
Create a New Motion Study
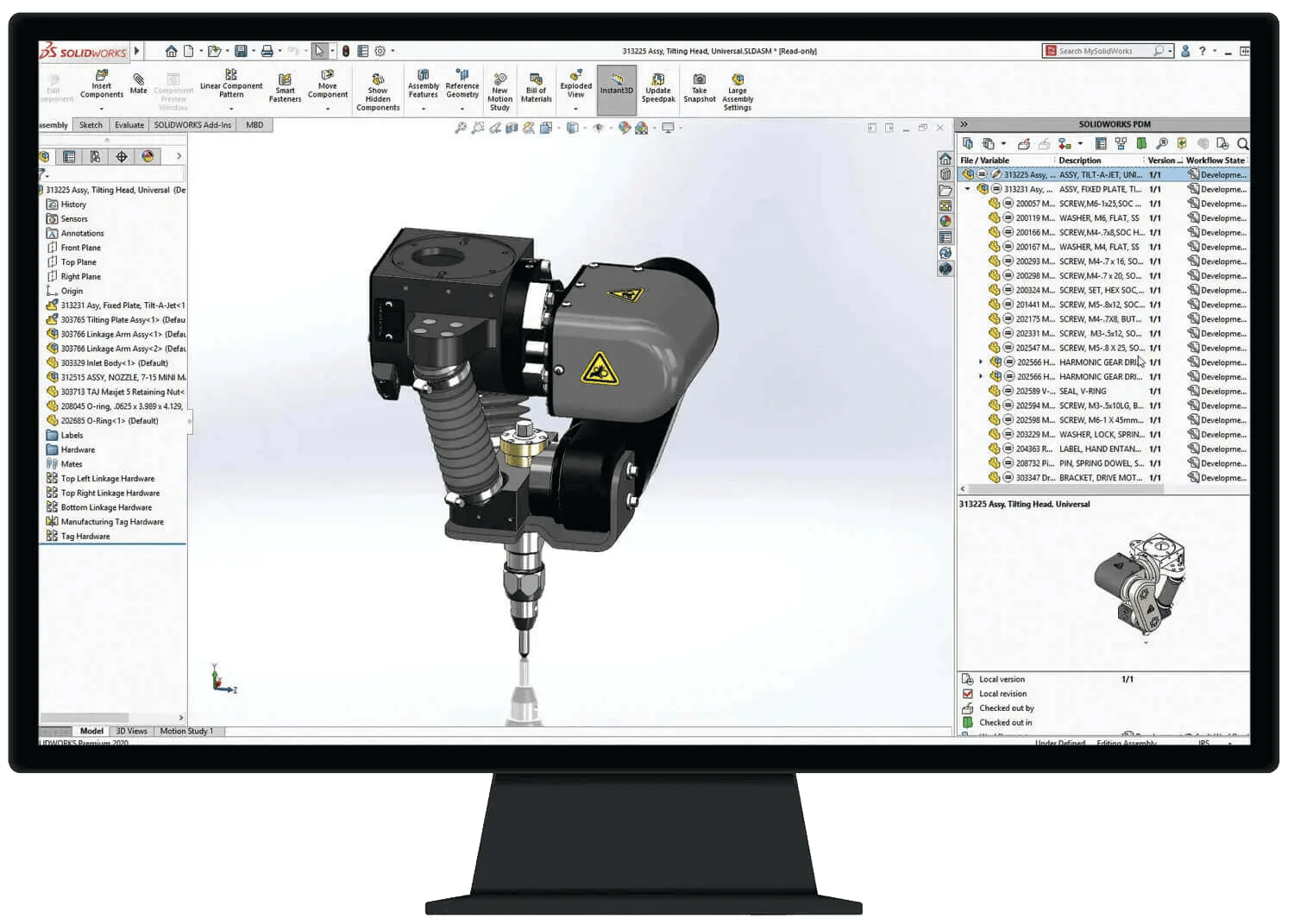499,92
